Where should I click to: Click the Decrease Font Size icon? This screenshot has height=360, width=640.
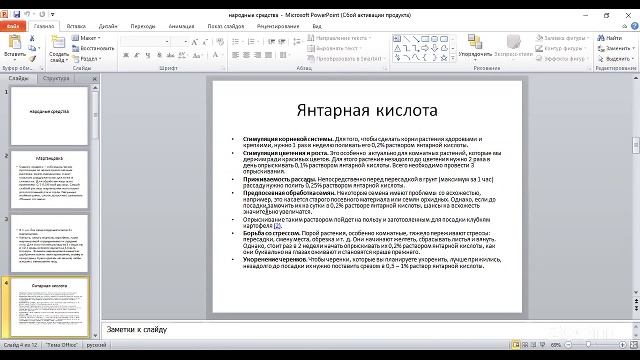[x=205, y=42]
